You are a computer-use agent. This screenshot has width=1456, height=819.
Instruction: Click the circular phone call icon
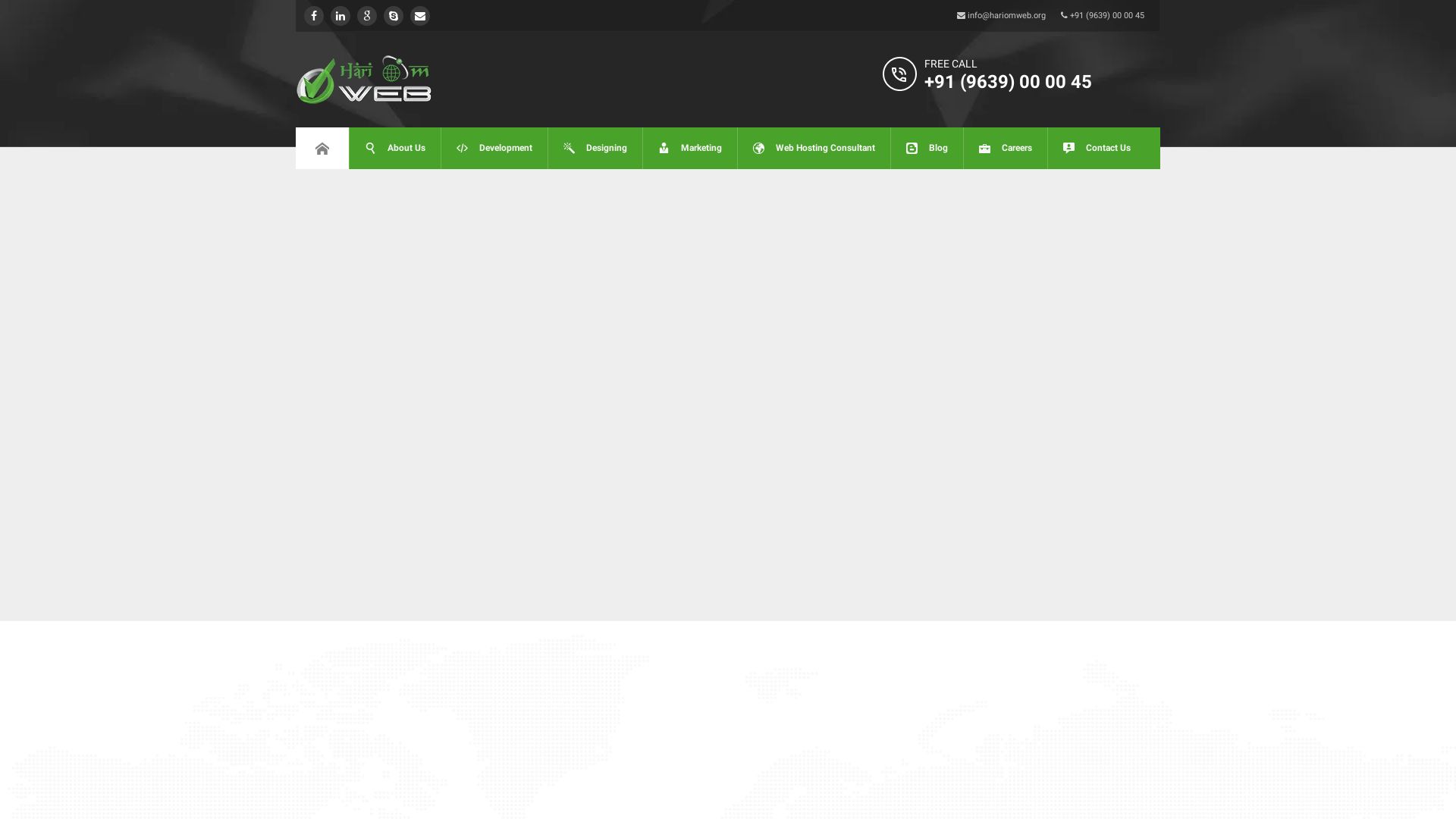(899, 74)
